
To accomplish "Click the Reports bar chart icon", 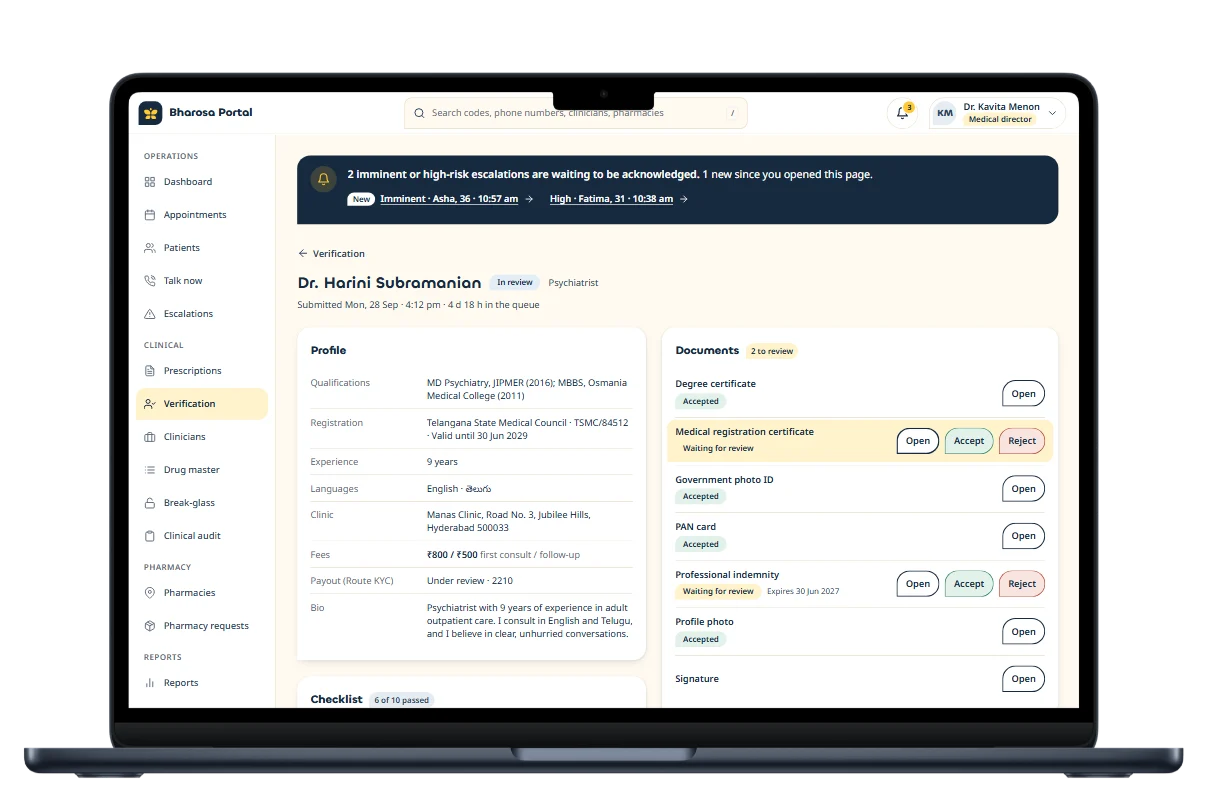I will tap(150, 683).
